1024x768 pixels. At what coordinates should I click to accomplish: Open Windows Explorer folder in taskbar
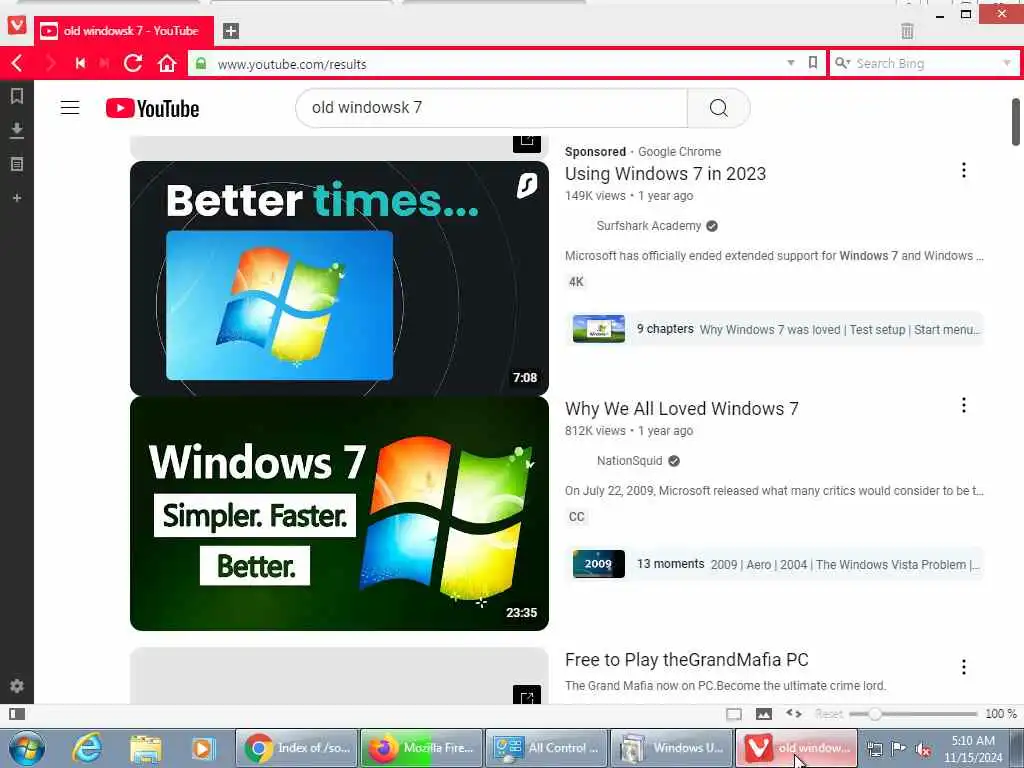(x=146, y=748)
